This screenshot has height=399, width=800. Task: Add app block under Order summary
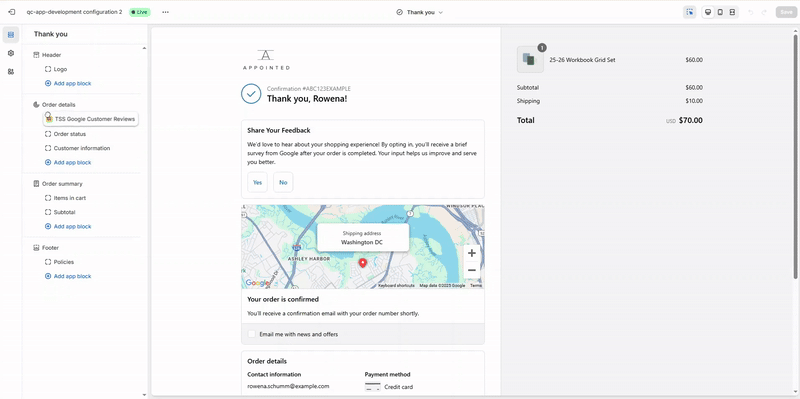coord(68,227)
